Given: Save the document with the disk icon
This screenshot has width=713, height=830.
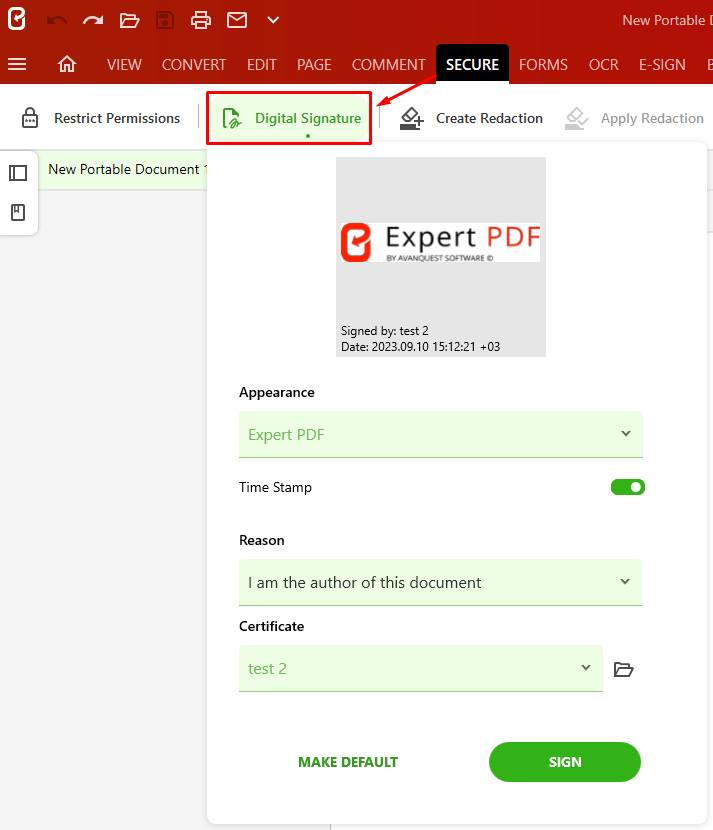Looking at the screenshot, I should pyautogui.click(x=165, y=21).
